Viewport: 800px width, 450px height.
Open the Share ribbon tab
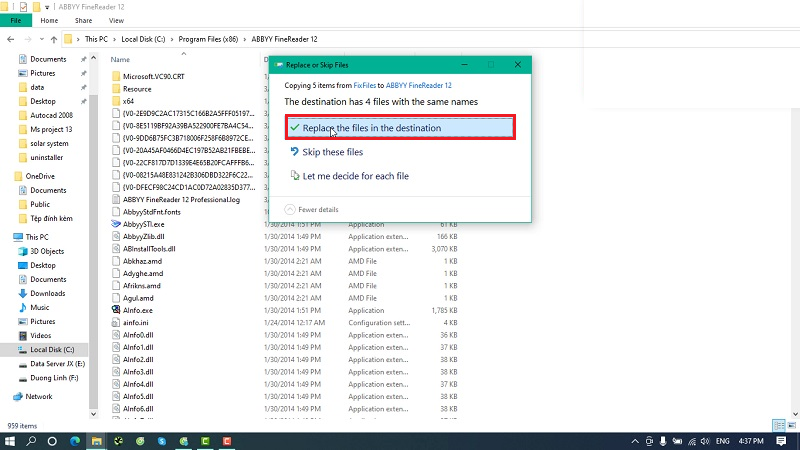(82, 20)
